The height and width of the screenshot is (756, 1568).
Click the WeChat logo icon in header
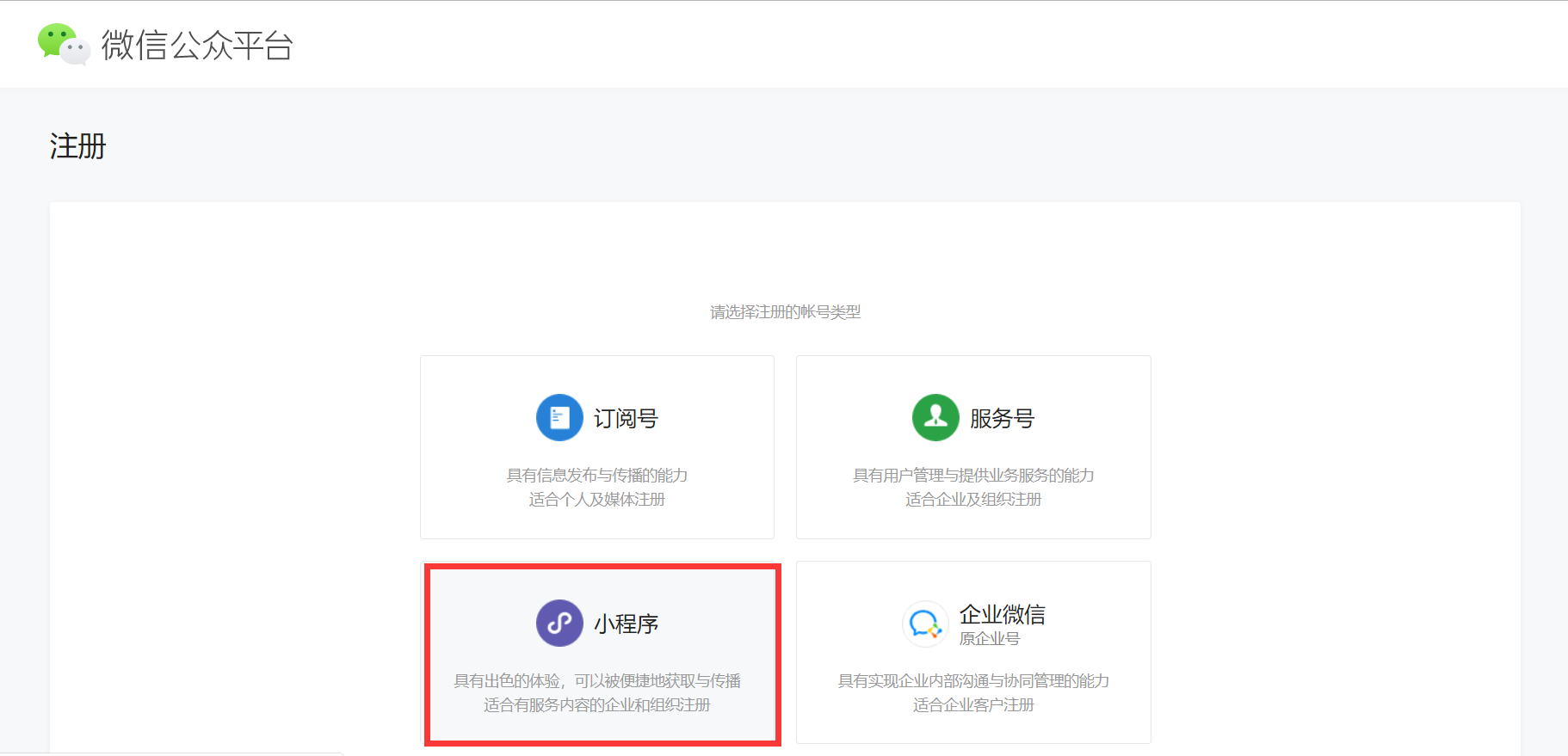pyautogui.click(x=64, y=44)
